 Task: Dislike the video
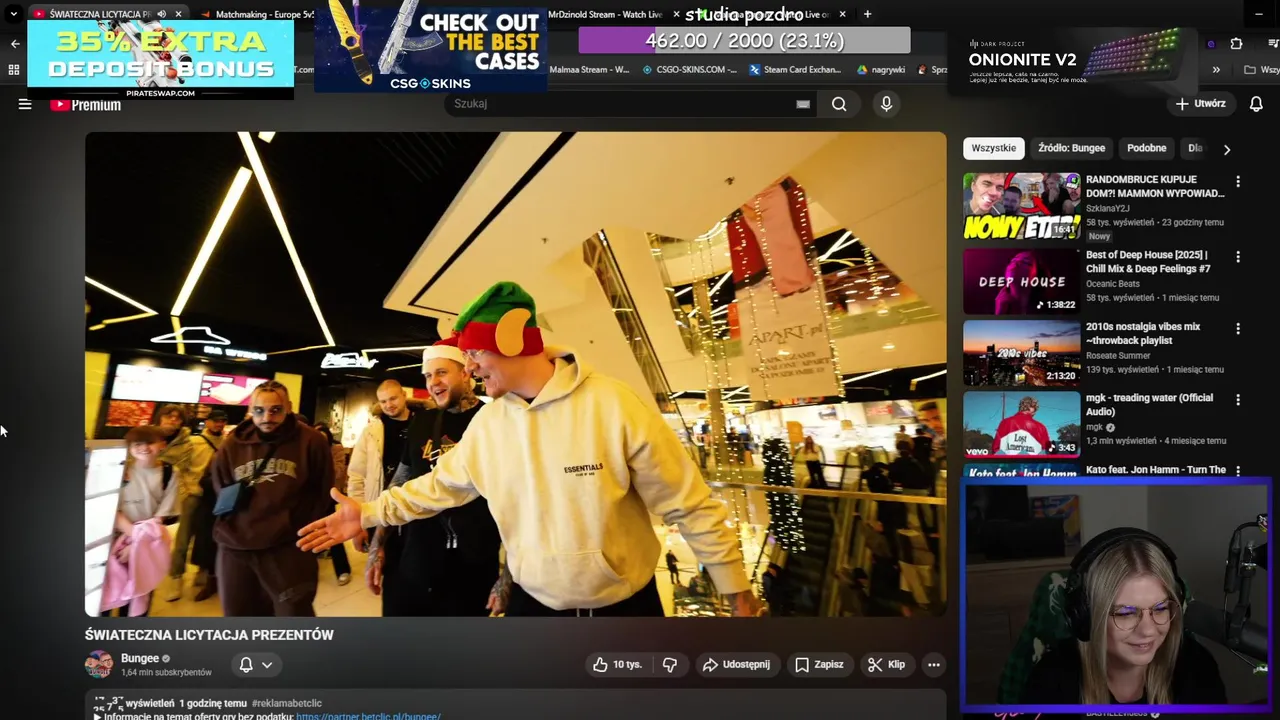[x=670, y=665]
